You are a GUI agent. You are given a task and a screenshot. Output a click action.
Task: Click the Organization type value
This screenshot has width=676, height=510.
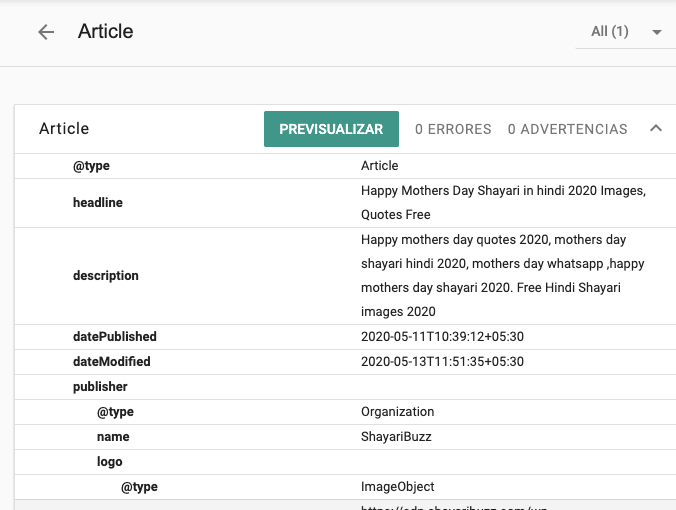coord(397,412)
